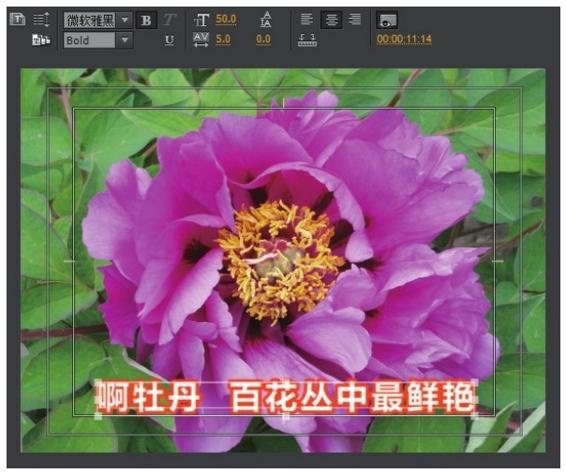Open Roll/Crawl Options icon
Screen dimensions: 566x474
tap(41, 19)
